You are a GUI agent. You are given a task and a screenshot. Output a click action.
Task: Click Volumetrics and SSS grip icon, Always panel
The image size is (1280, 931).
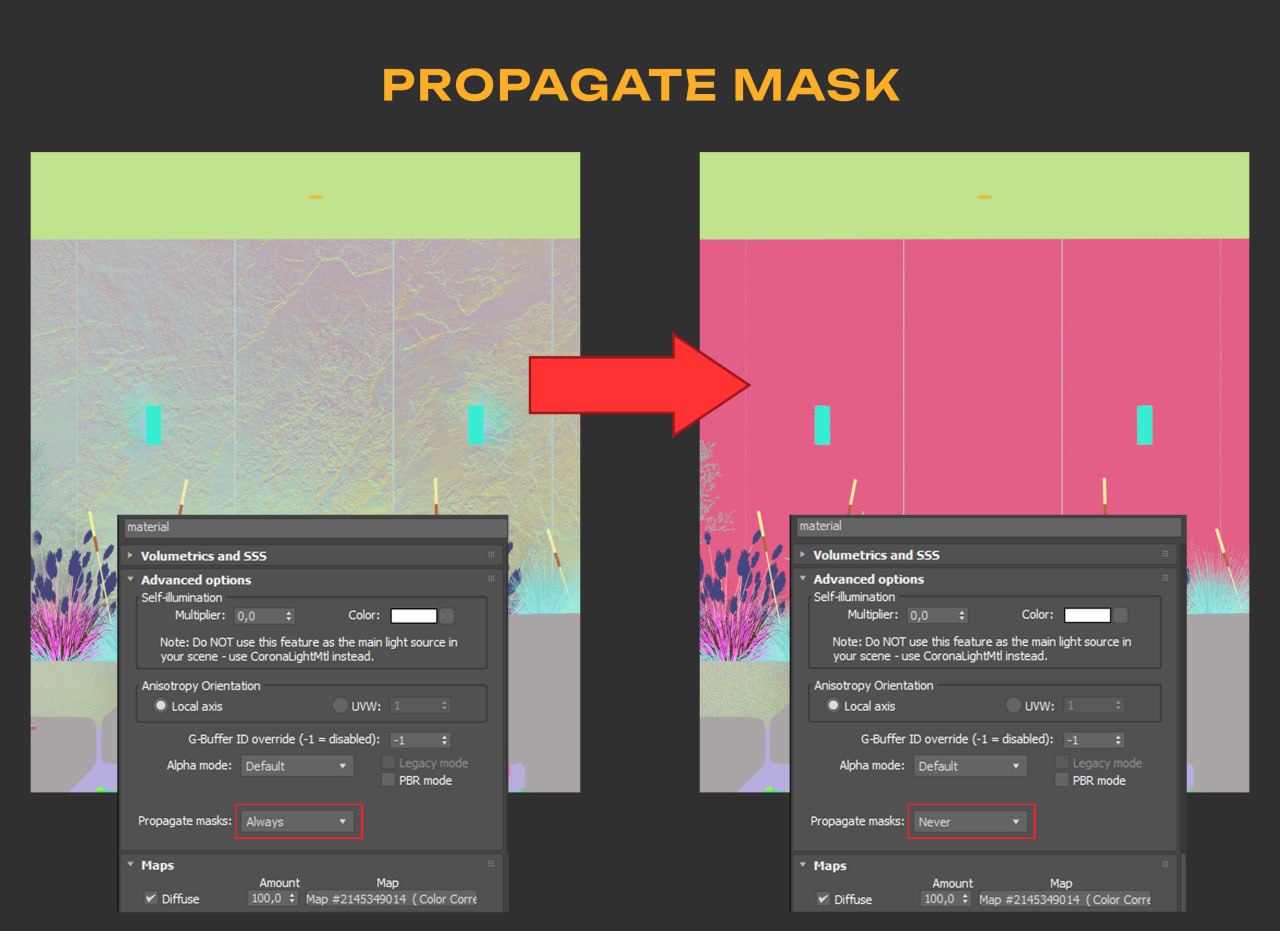coord(491,555)
